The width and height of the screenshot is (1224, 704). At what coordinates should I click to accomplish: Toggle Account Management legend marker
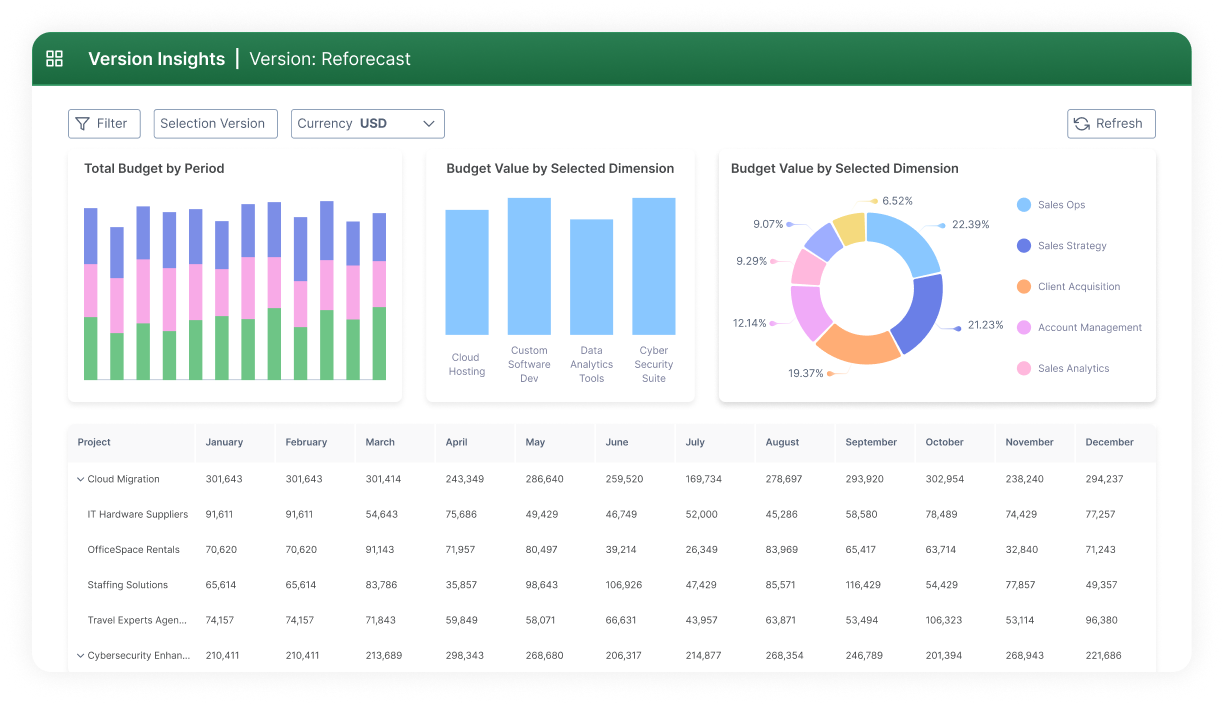pyautogui.click(x=1023, y=328)
